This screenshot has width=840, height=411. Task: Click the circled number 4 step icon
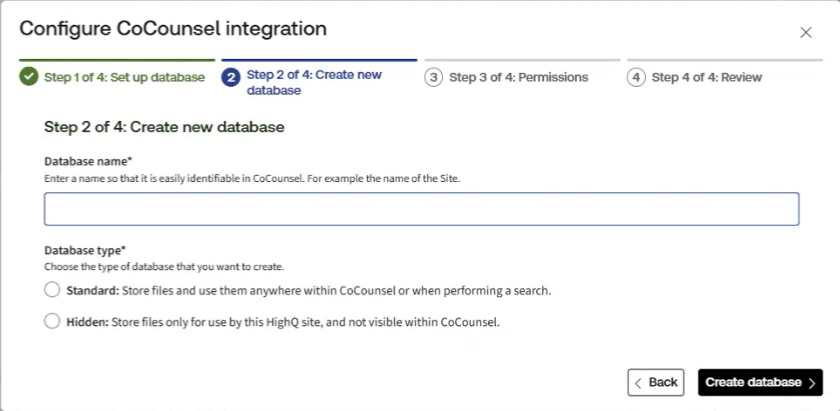click(637, 77)
